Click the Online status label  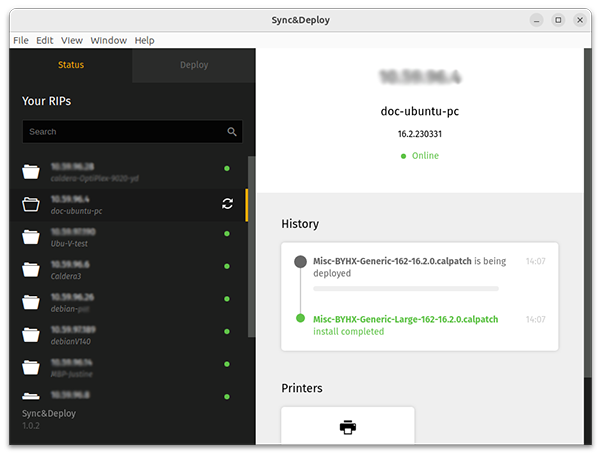coord(425,156)
